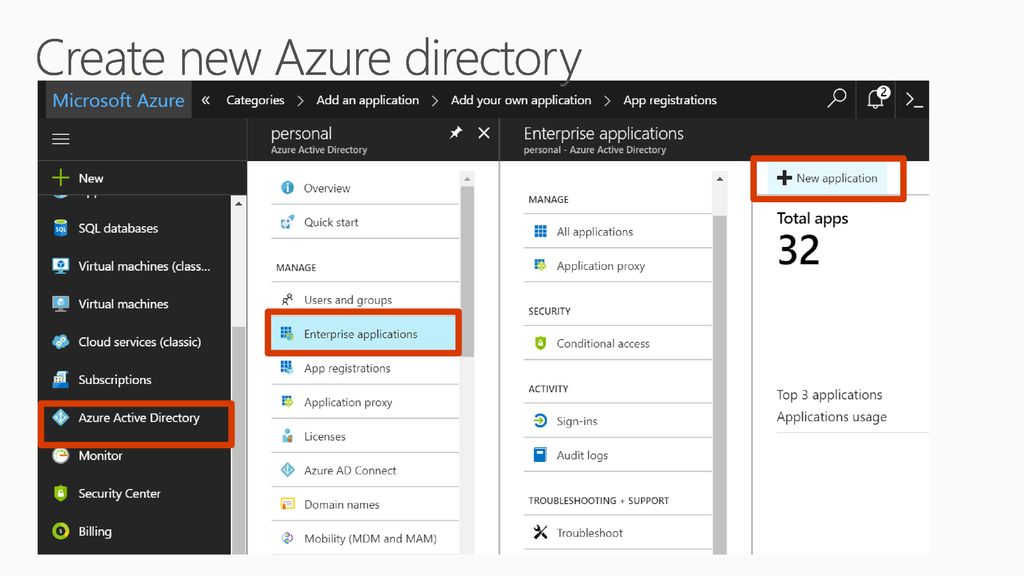Screen dimensions: 1024x576
Task: Select Domain names label
Action: click(x=342, y=505)
